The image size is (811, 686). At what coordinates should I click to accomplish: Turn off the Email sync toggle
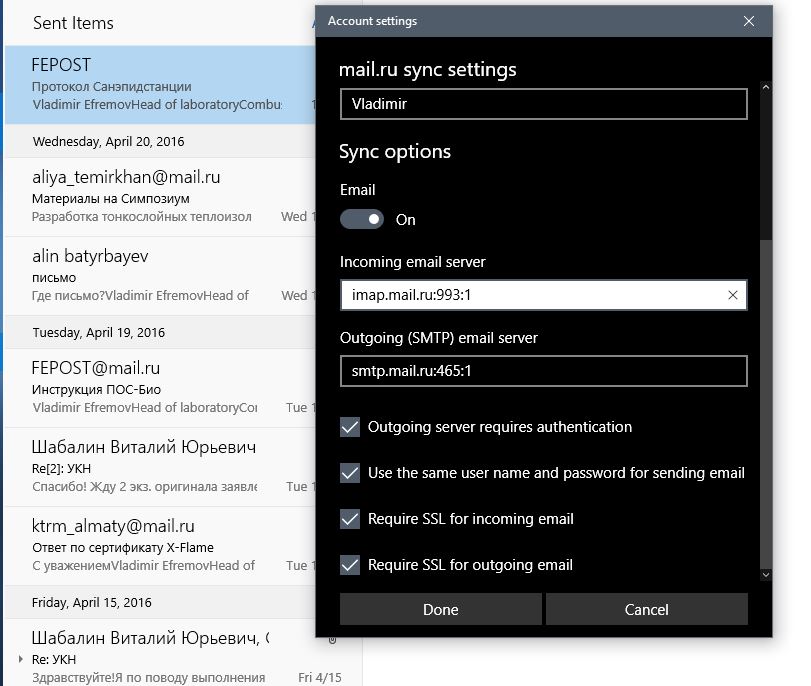pos(362,219)
